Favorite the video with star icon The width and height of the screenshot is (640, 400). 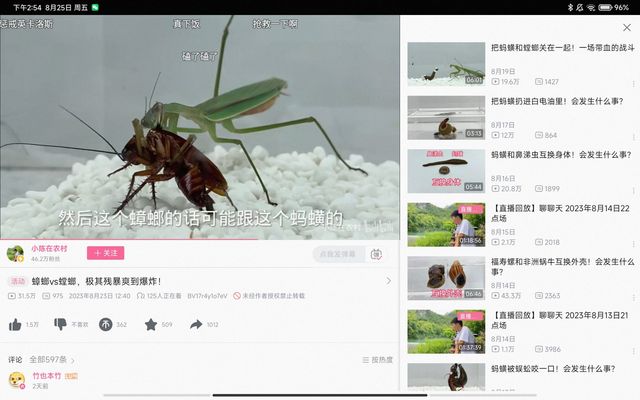151,324
